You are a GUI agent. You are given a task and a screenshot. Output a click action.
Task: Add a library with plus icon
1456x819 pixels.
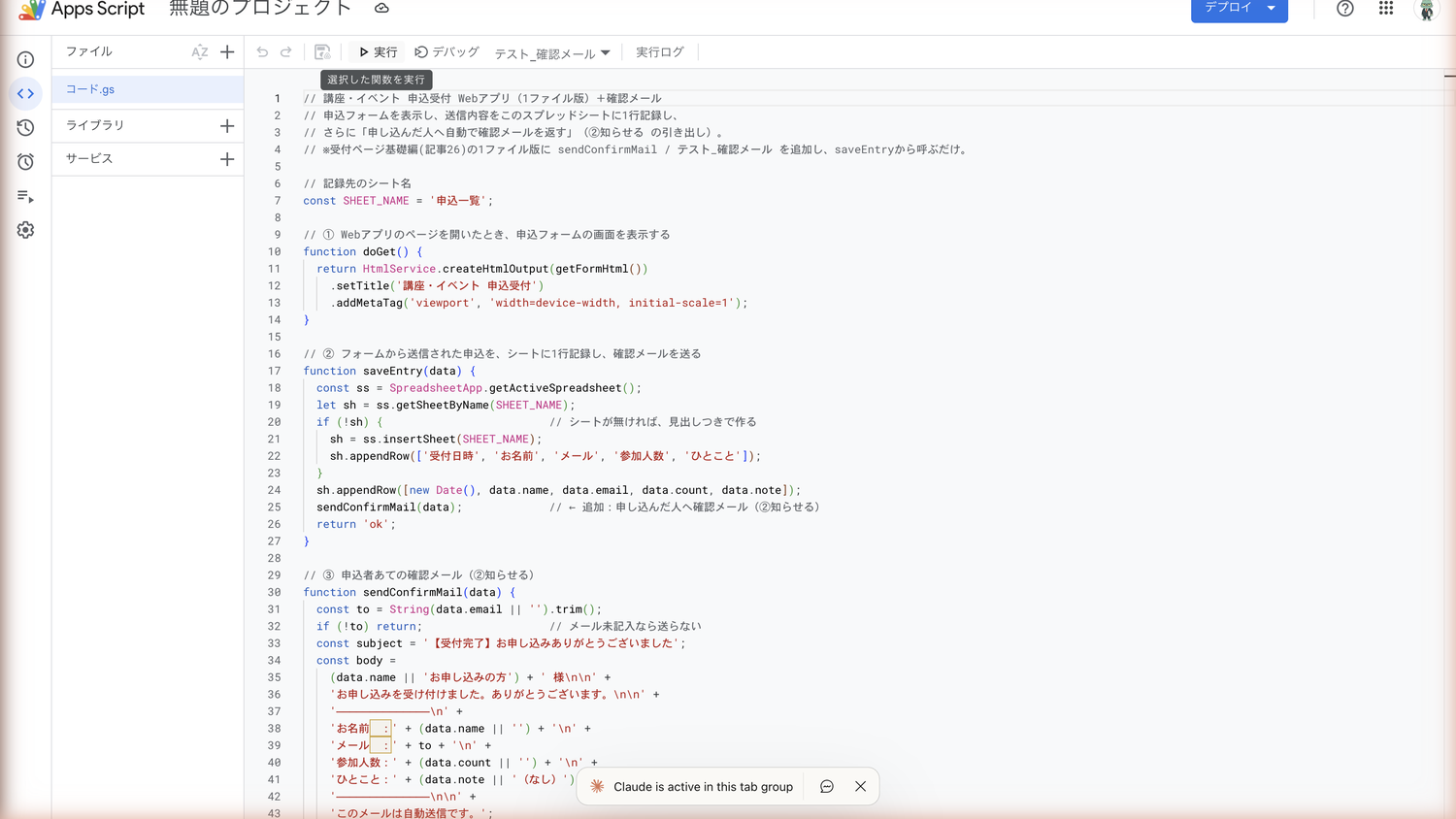point(227,125)
